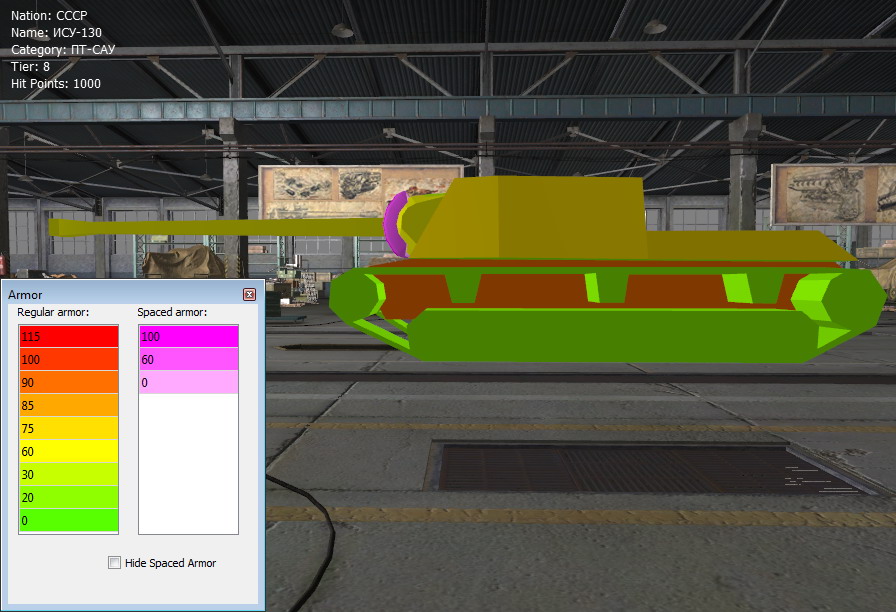Click the 'Category: ПТ-САУ' text
This screenshot has height=612, width=896.
tap(63, 50)
